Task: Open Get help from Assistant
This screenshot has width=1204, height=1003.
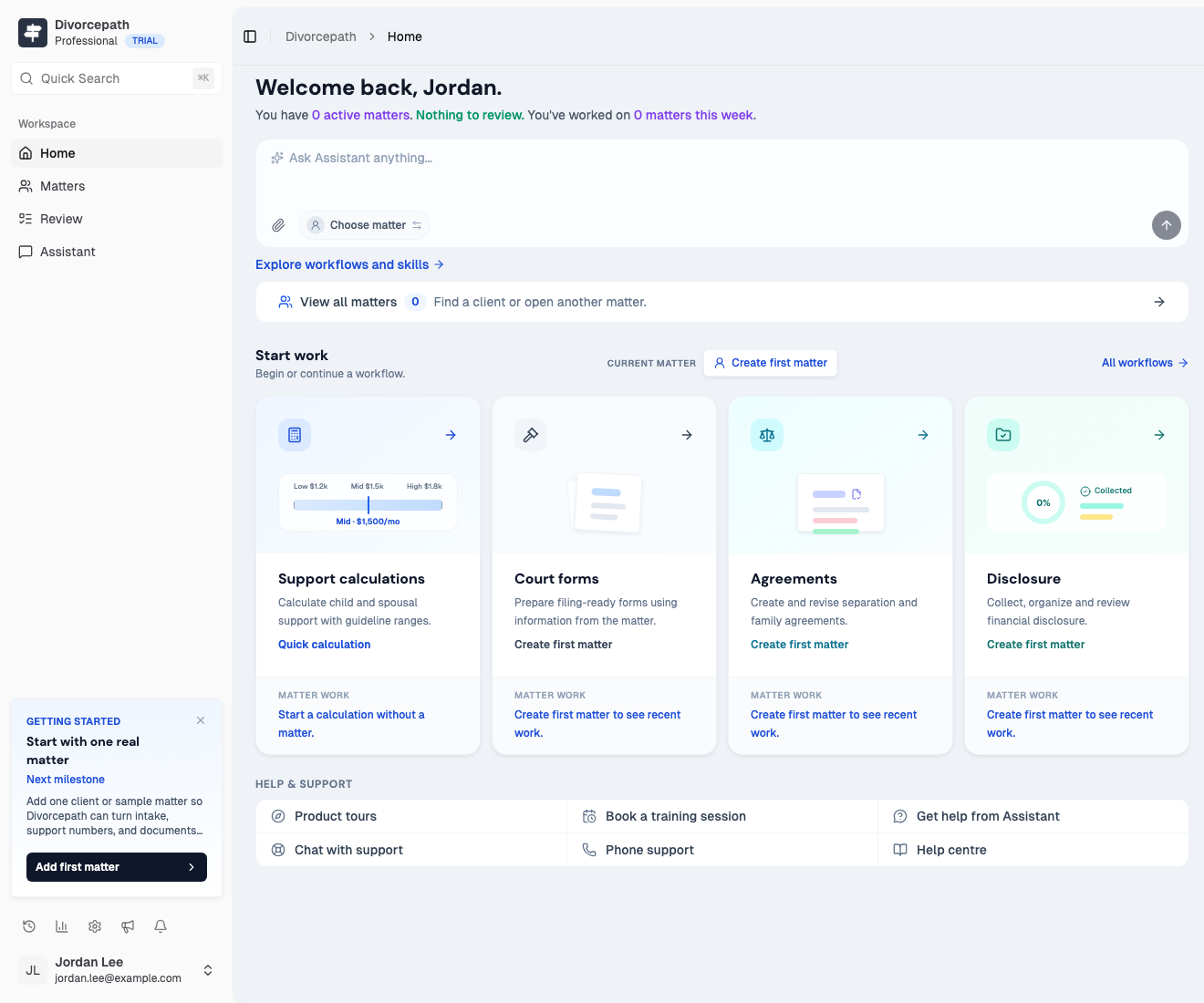Action: coord(1033,816)
